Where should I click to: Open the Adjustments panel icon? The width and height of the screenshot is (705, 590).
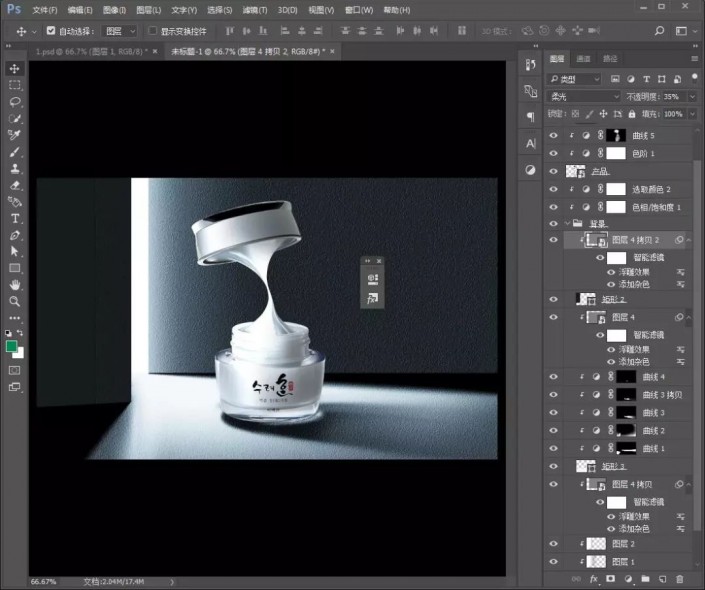(x=531, y=170)
